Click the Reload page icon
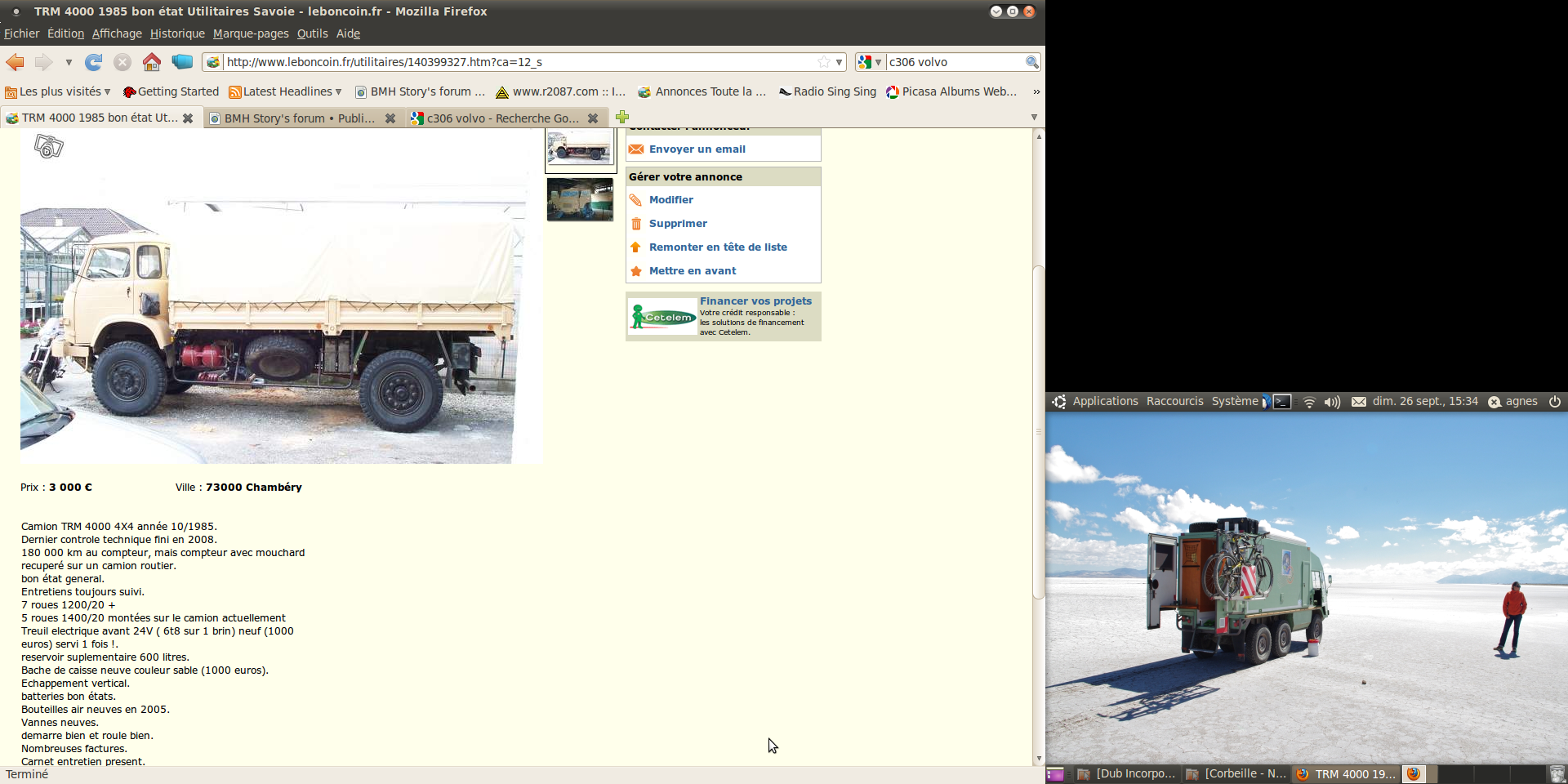Screen dimensions: 1568x784 (x=94, y=62)
